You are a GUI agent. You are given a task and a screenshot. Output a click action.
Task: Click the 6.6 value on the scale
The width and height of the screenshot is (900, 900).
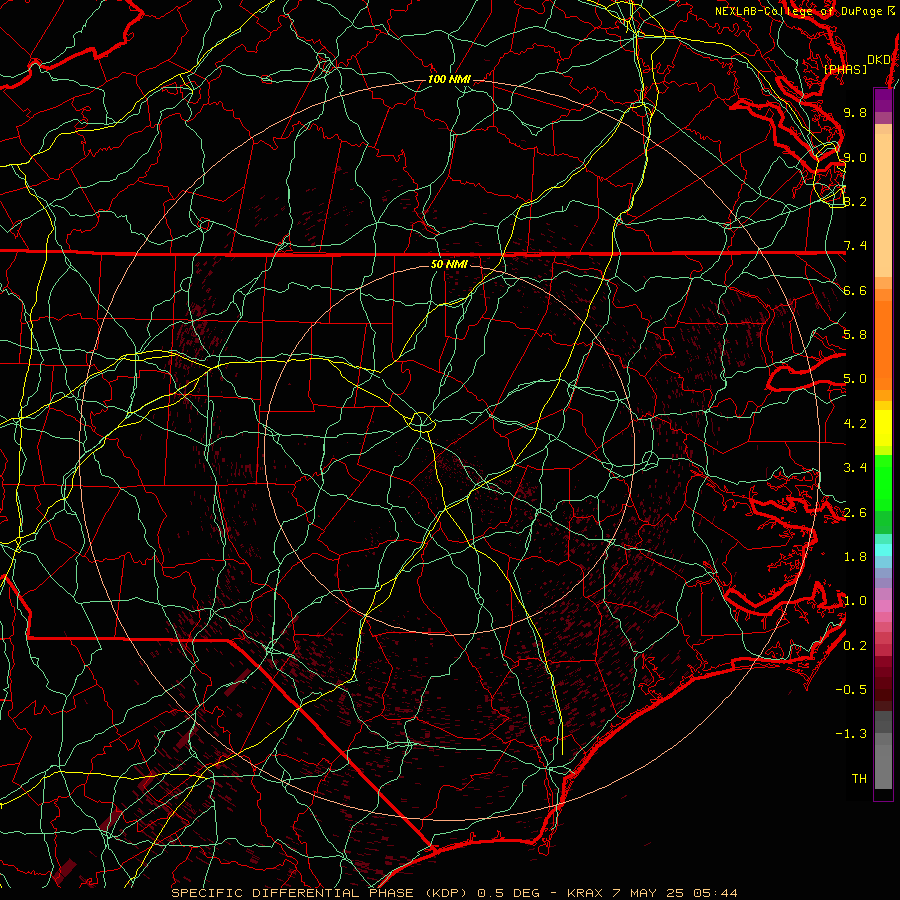click(x=855, y=290)
